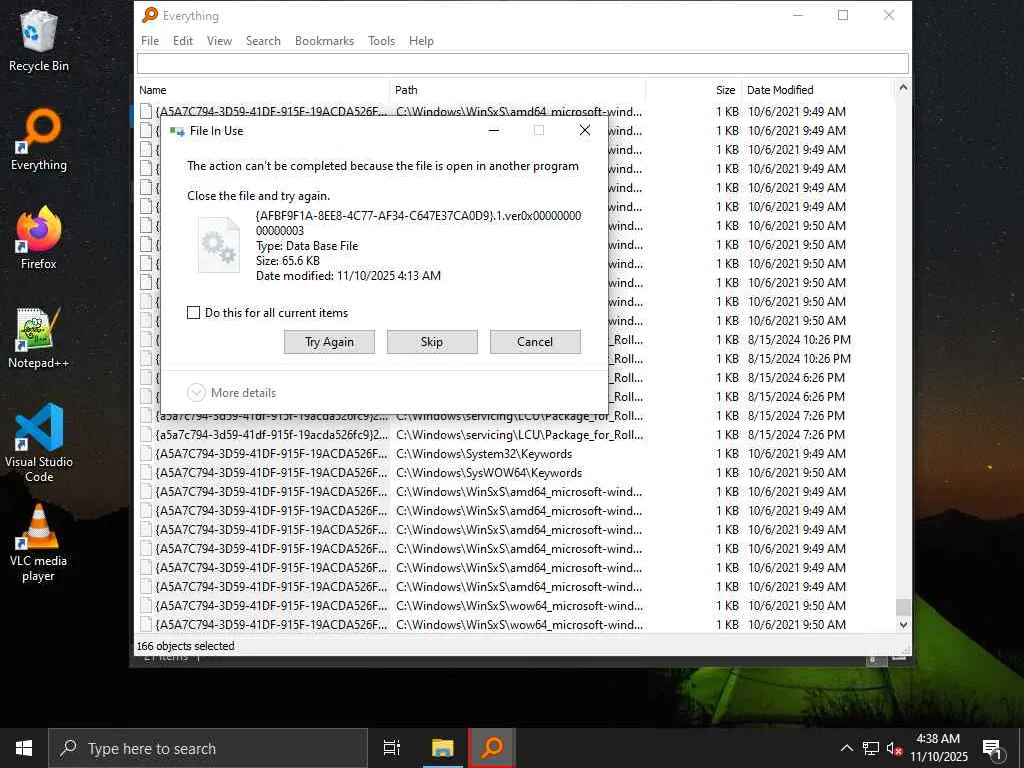
Task: Click the muted volume tray icon
Action: pyautogui.click(x=894, y=748)
